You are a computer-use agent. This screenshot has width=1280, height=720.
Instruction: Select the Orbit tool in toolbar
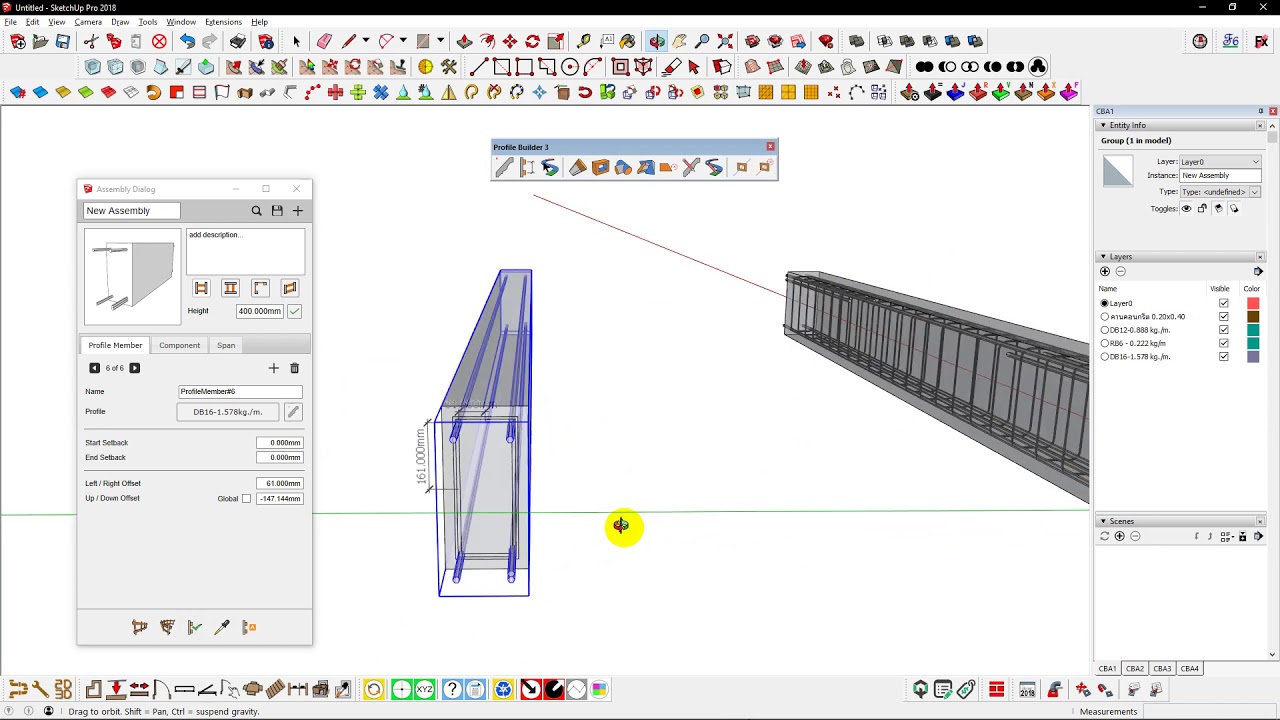click(x=656, y=41)
